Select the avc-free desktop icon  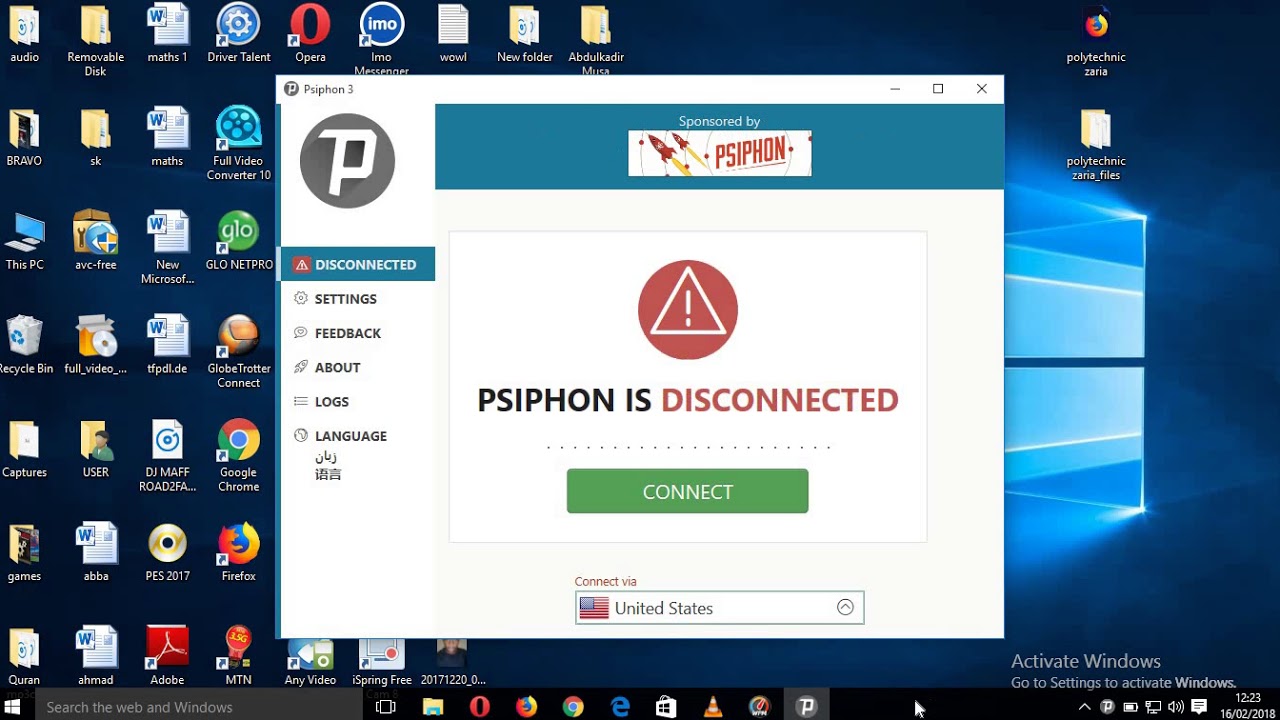96,241
